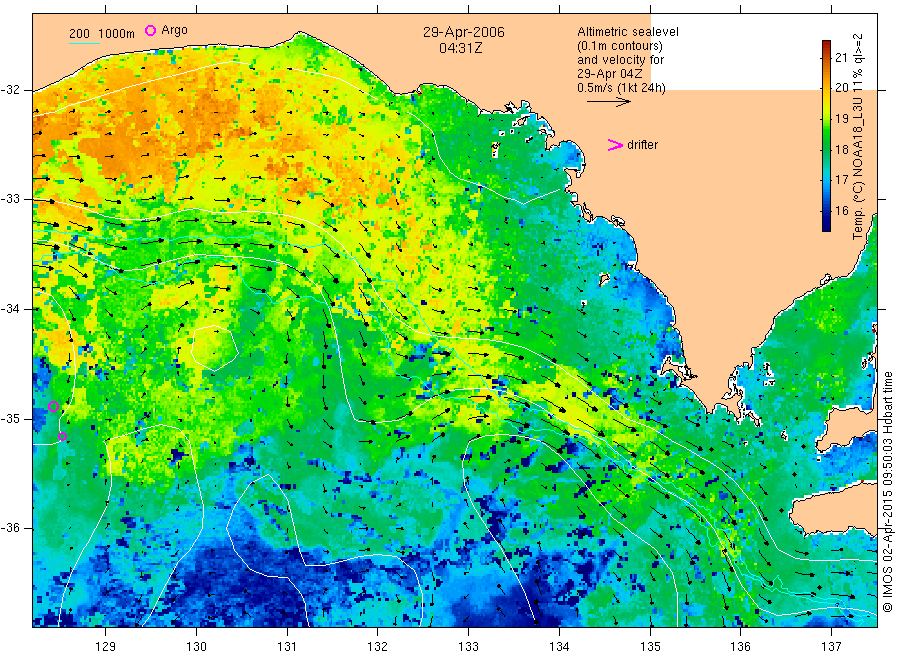Click the -32 latitude axis label
900x660 pixels.
[x=10, y=90]
